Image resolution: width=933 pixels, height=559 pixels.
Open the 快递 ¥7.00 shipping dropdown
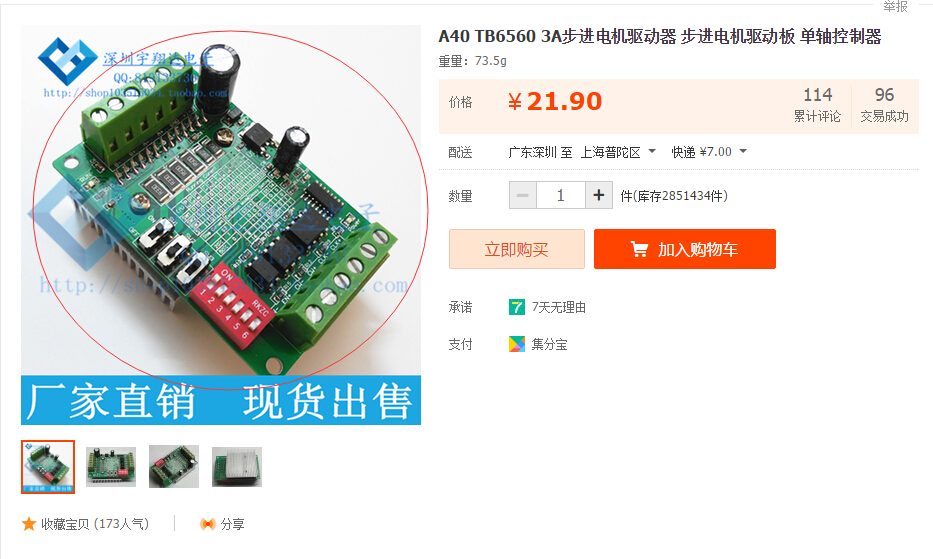tap(743, 151)
